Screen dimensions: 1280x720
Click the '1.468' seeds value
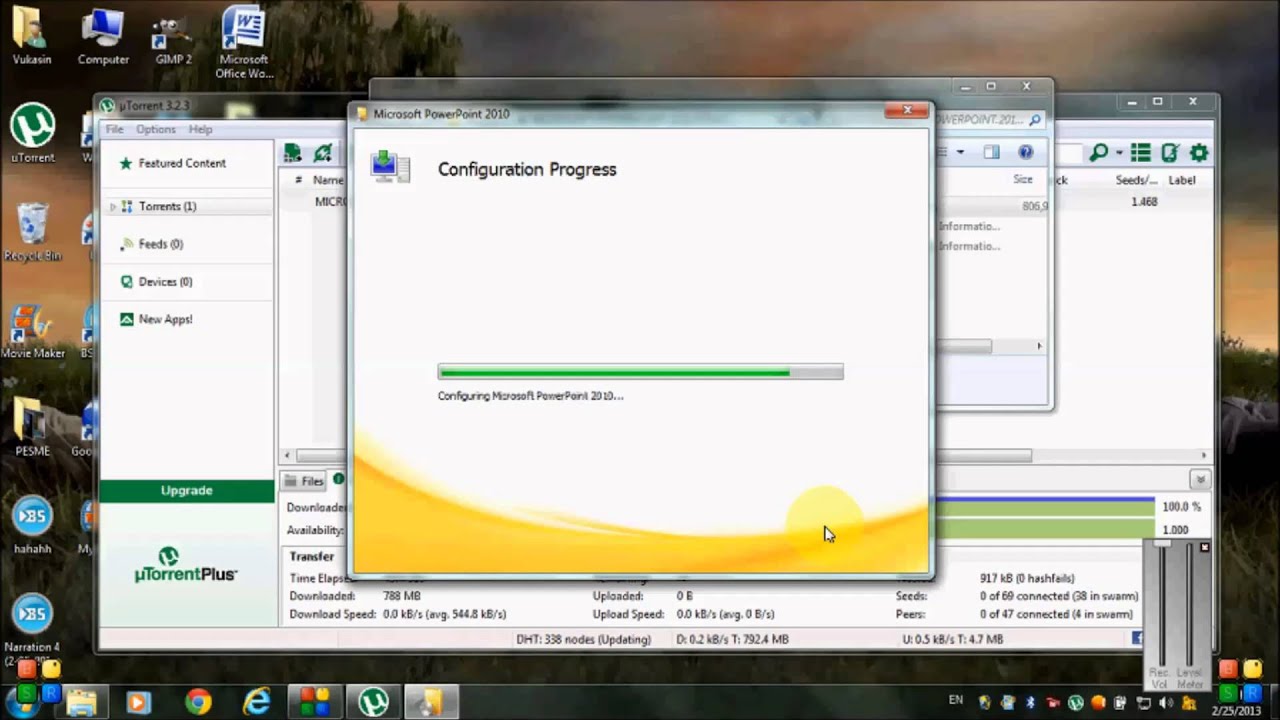coord(1144,202)
